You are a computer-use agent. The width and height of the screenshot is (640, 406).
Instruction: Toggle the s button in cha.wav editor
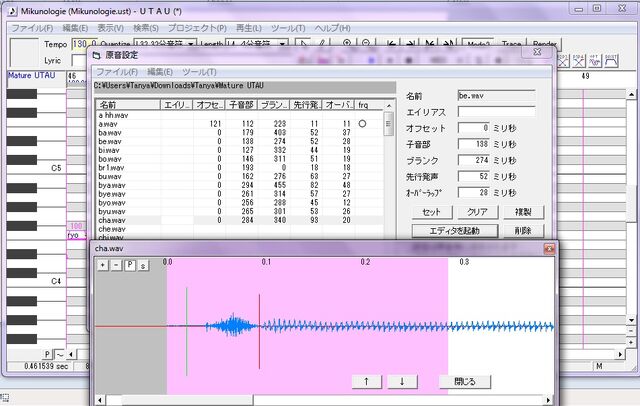pos(143,265)
